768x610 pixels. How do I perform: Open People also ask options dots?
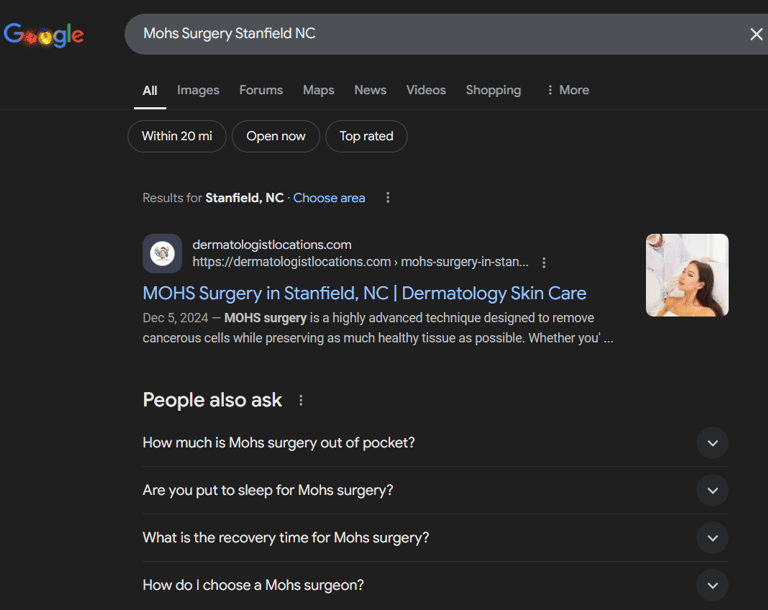[x=301, y=400]
